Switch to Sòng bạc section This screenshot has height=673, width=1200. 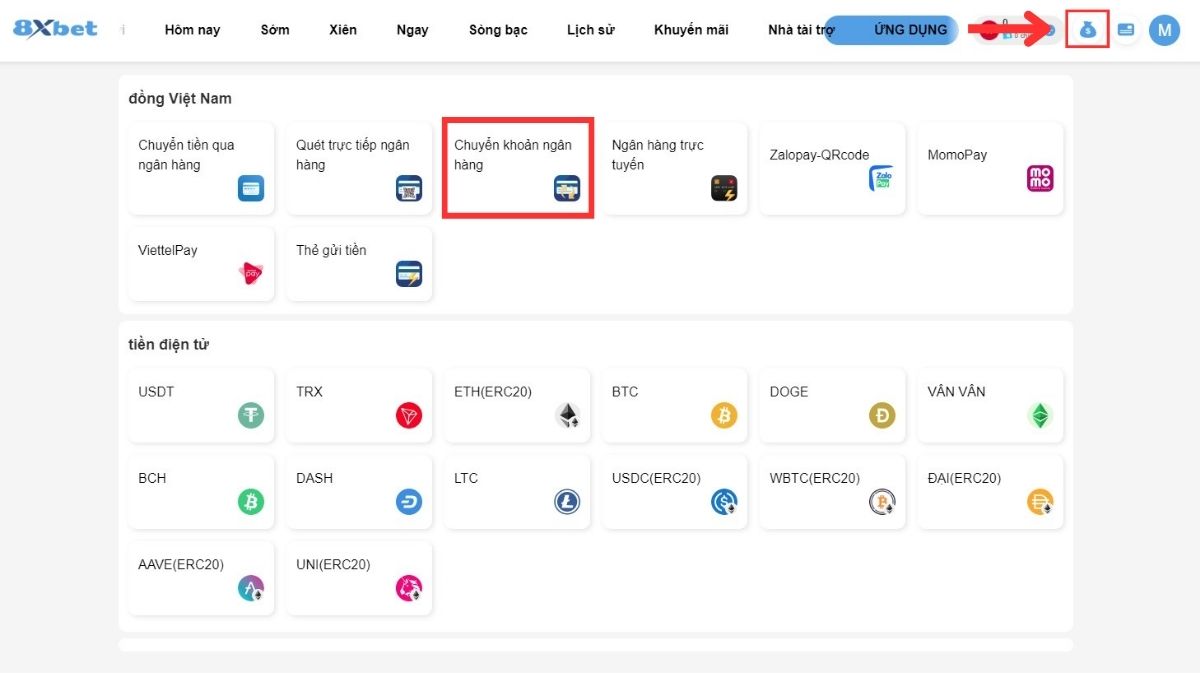coord(498,30)
